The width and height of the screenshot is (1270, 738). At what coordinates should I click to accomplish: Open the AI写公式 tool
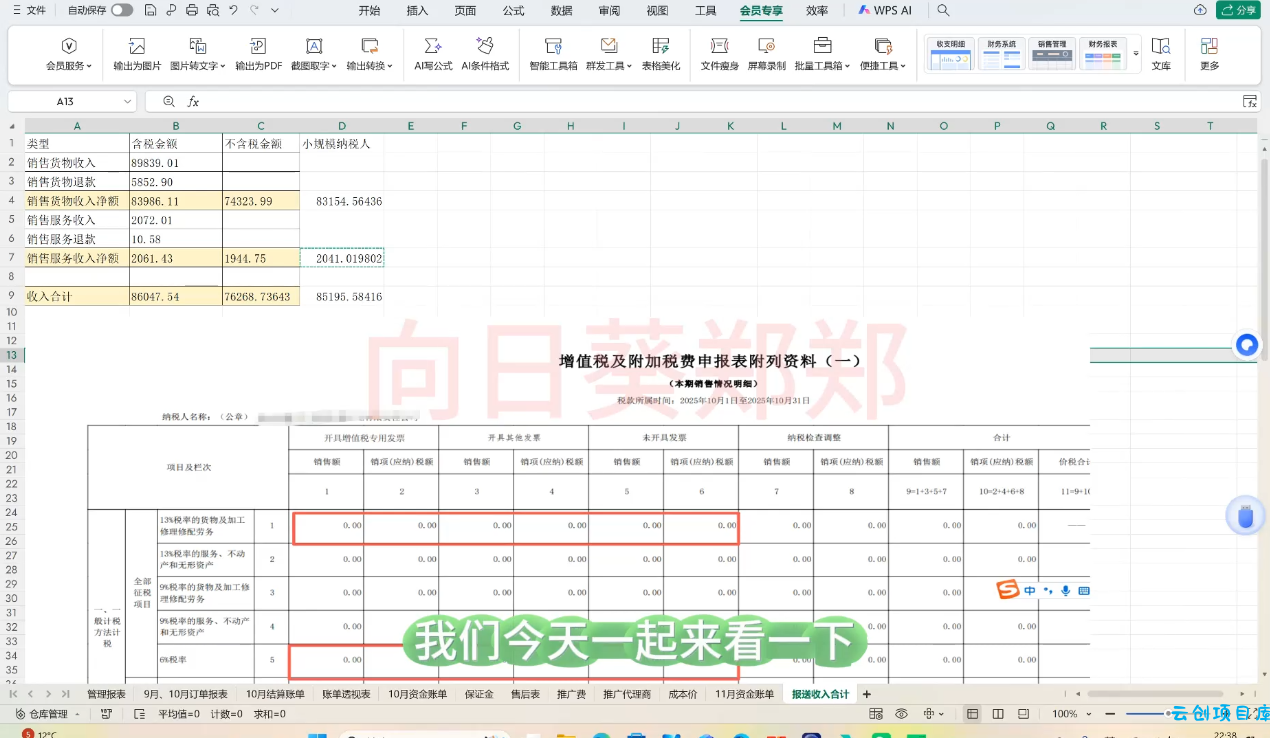point(433,46)
